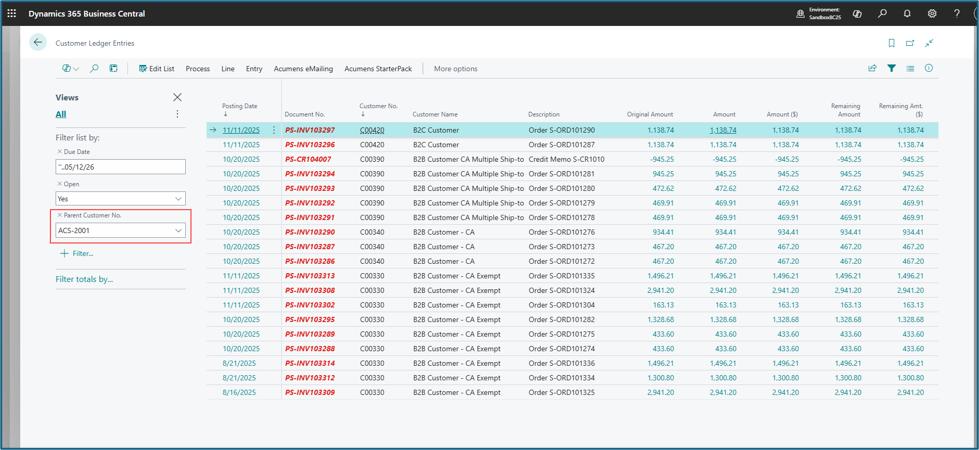Click Edit List action
979x450 pixels.
157,69
